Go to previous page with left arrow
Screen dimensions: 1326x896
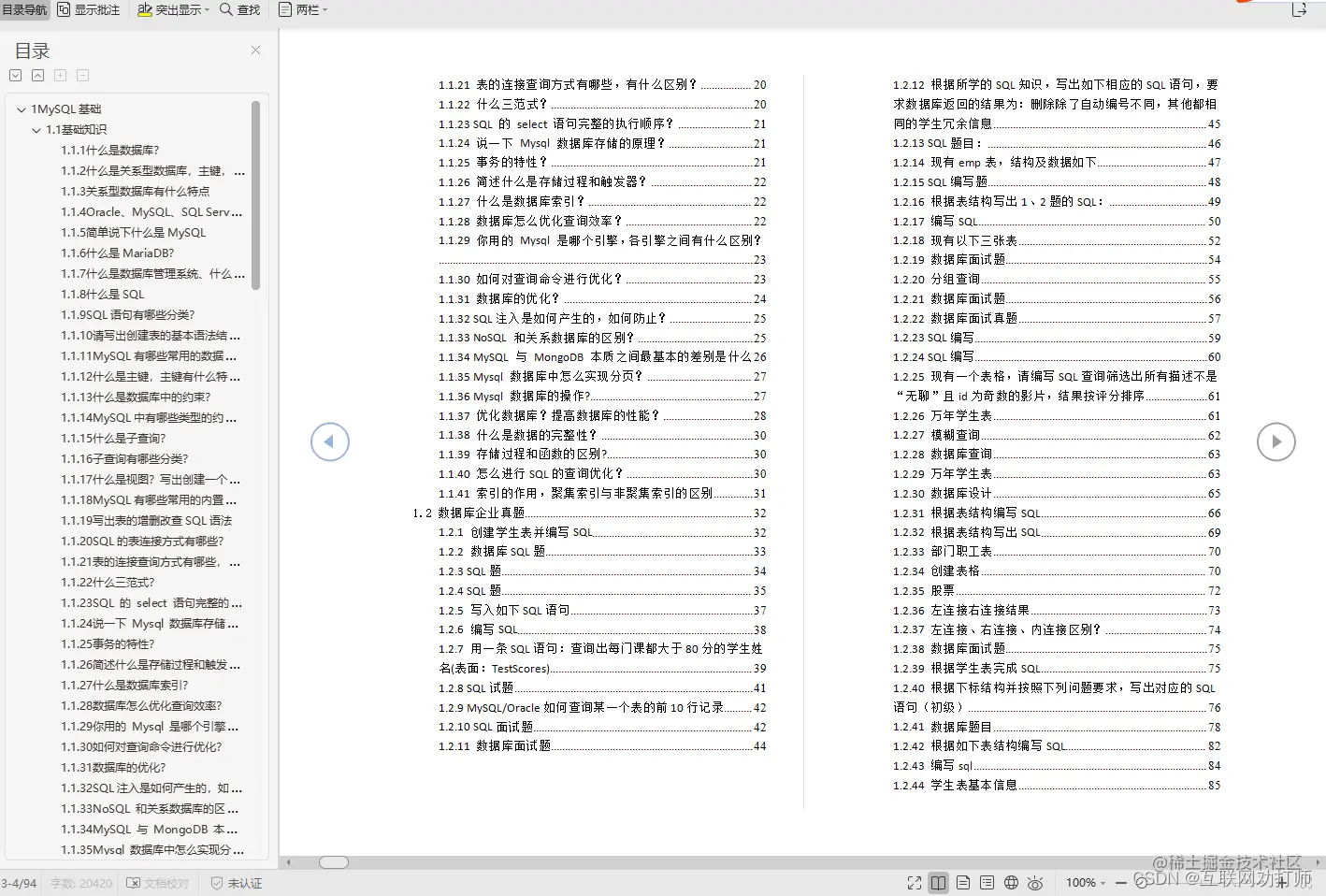pos(330,441)
